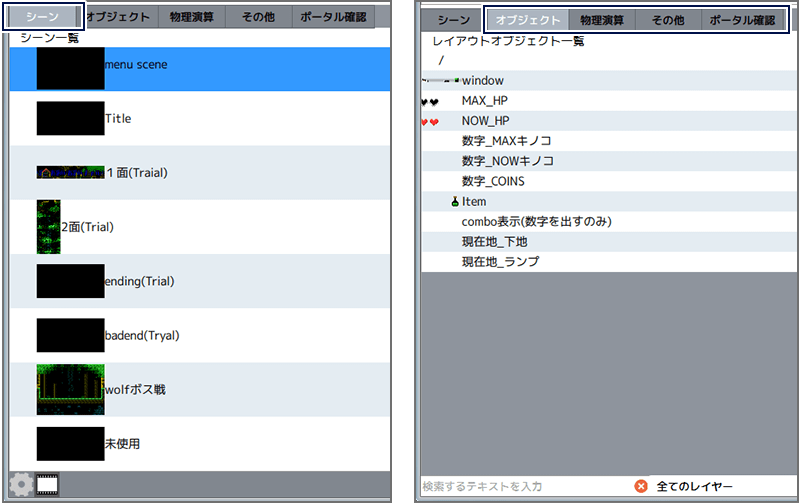Click the search text input field
Image resolution: width=799 pixels, height=503 pixels.
click(520, 486)
